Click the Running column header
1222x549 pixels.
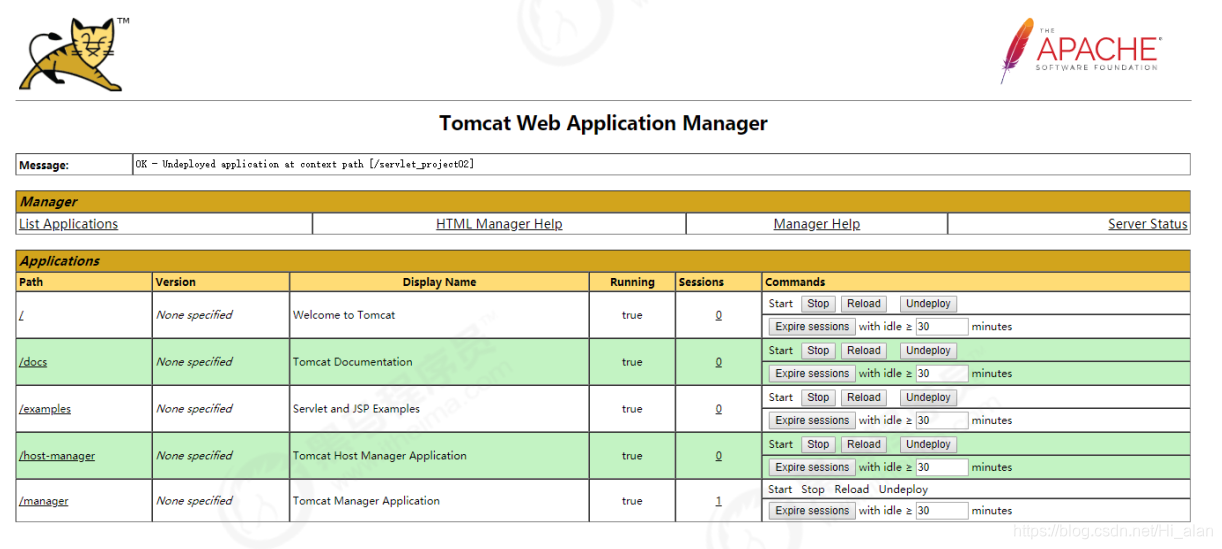pos(632,282)
